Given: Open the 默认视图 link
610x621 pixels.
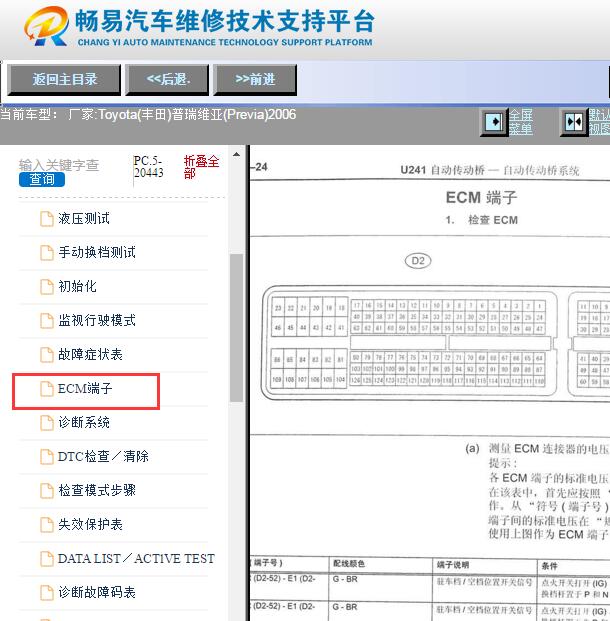Looking at the screenshot, I should (x=599, y=122).
